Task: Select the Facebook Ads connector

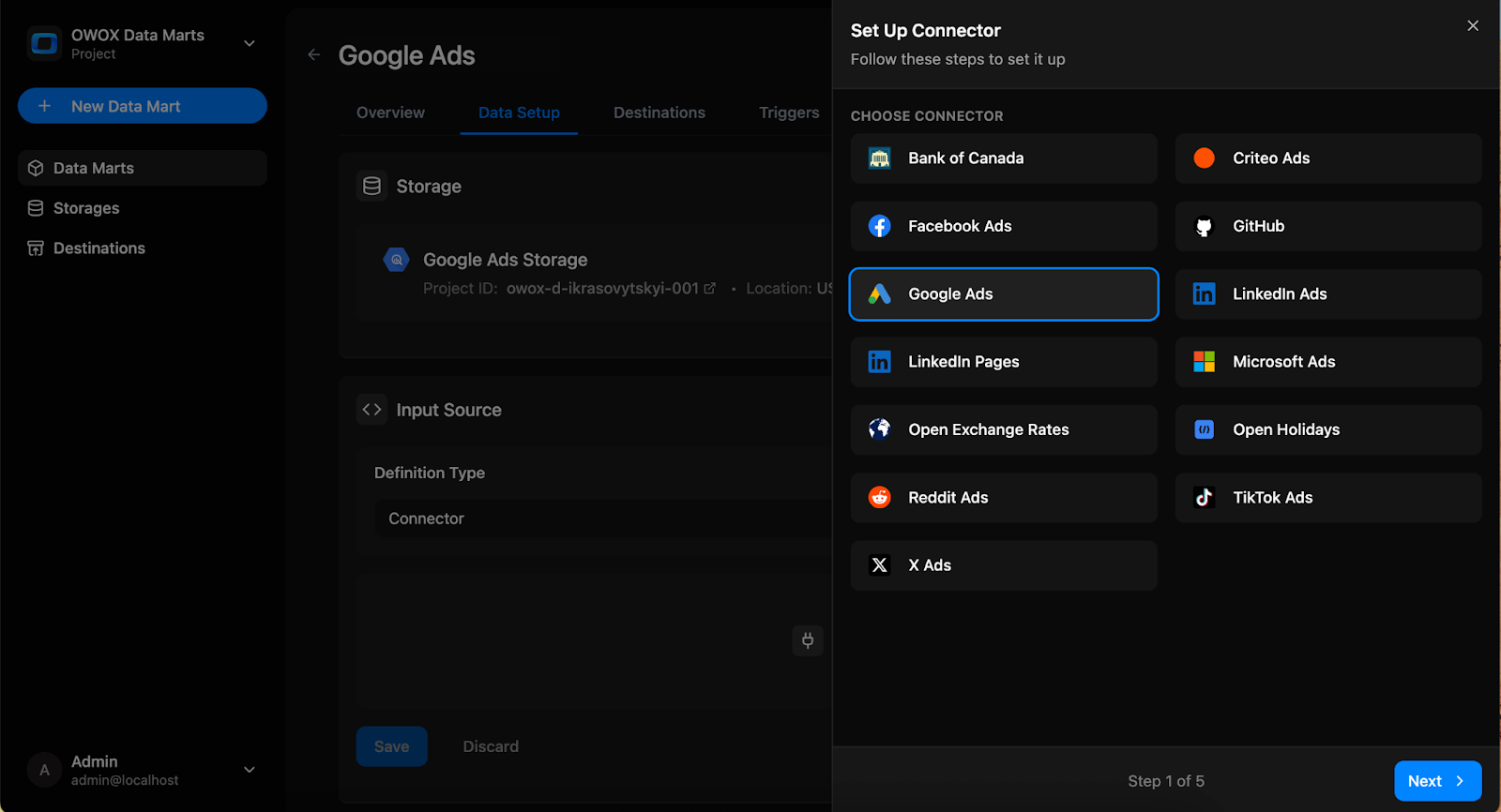Action: pos(1004,226)
